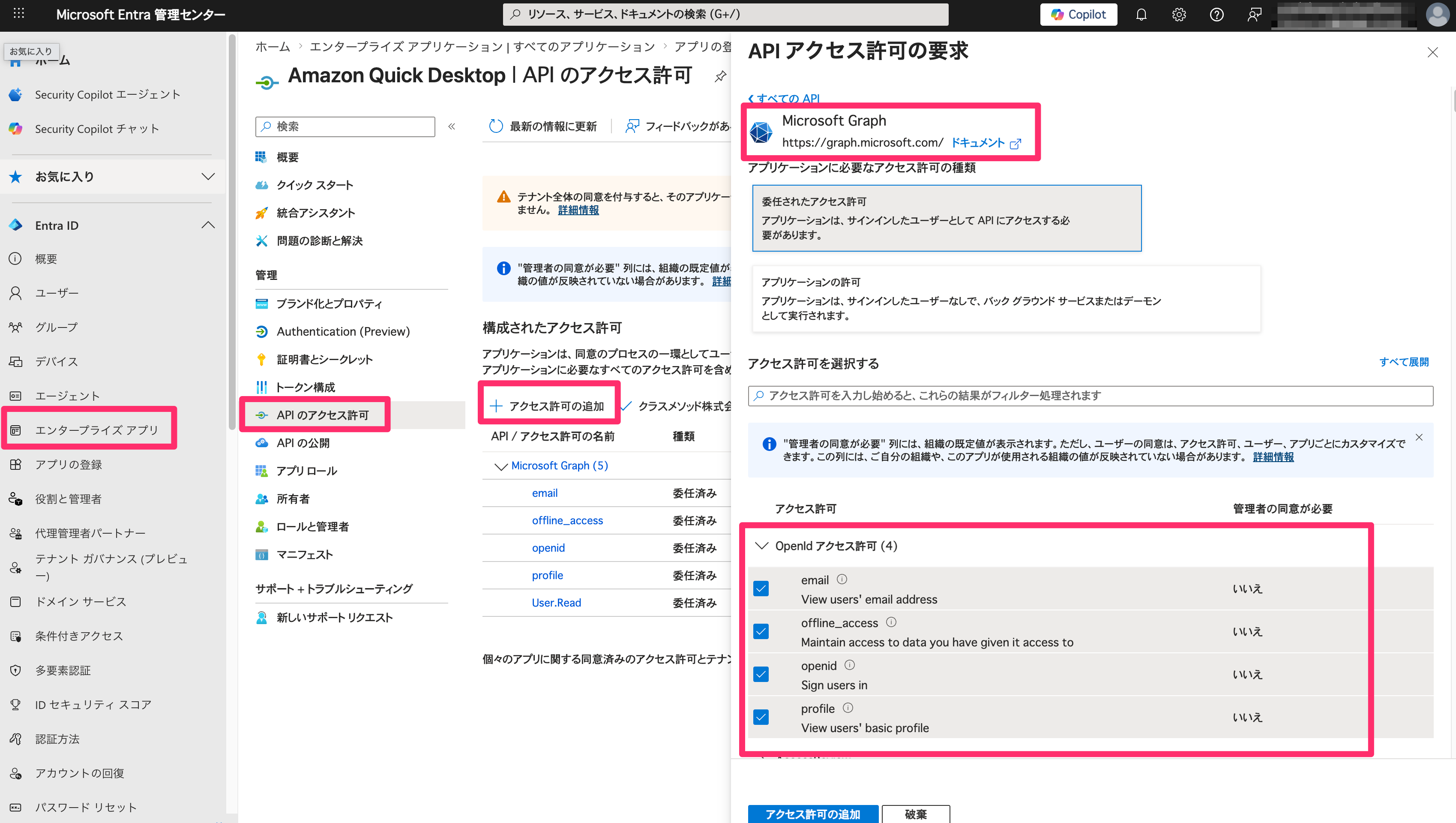Close the API アクセス許可の要求 panel
This screenshot has height=823, width=1456.
(x=1432, y=53)
